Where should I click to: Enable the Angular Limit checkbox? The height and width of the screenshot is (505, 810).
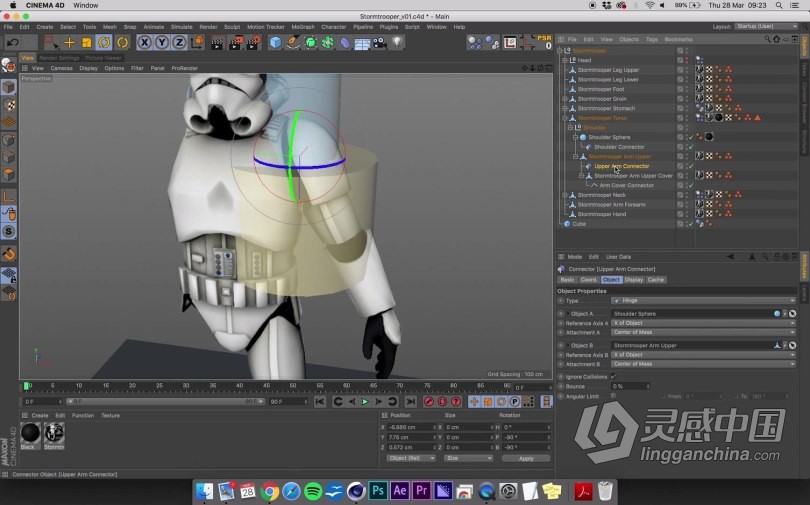click(613, 396)
